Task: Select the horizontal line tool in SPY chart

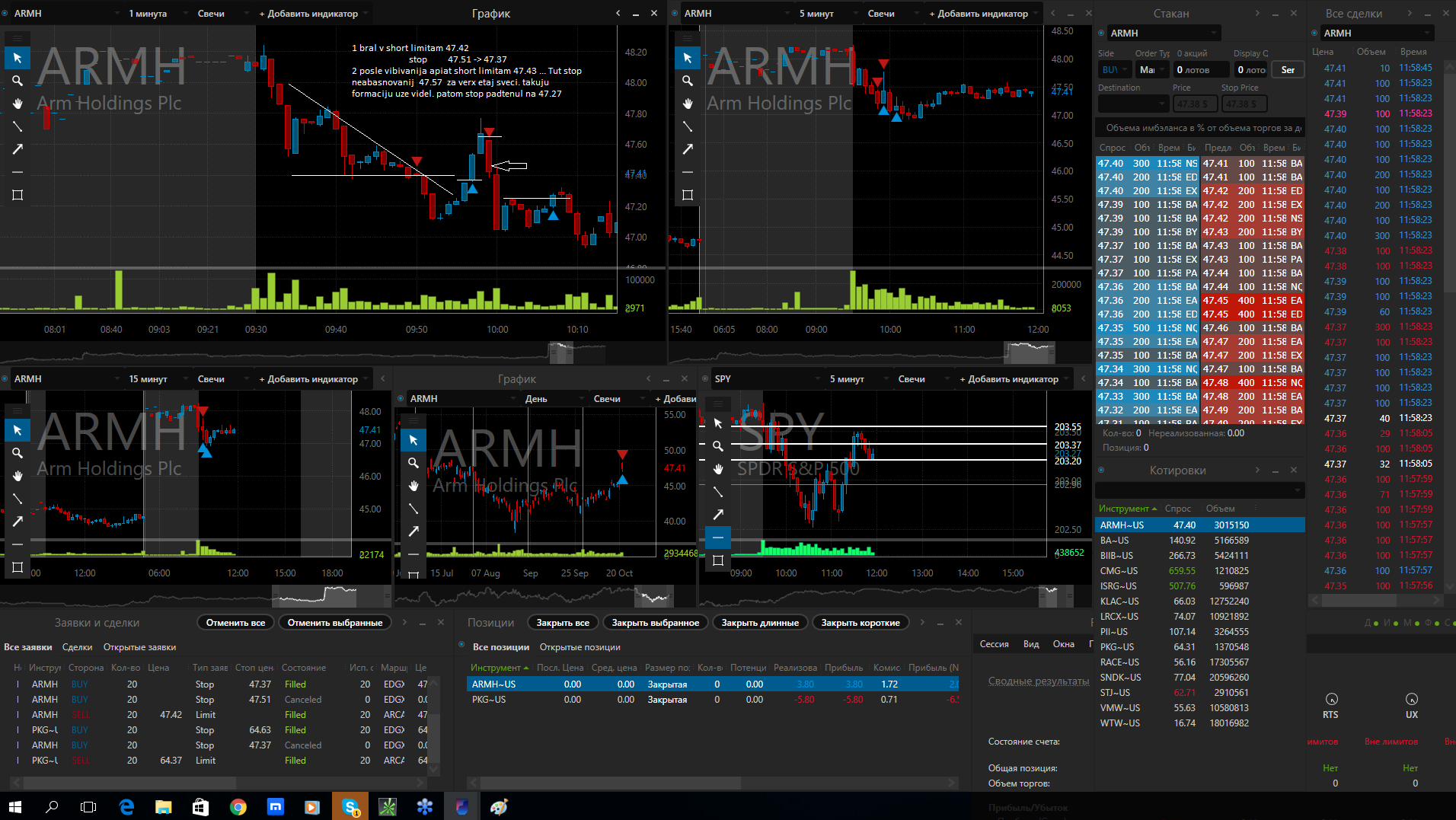Action: (717, 538)
